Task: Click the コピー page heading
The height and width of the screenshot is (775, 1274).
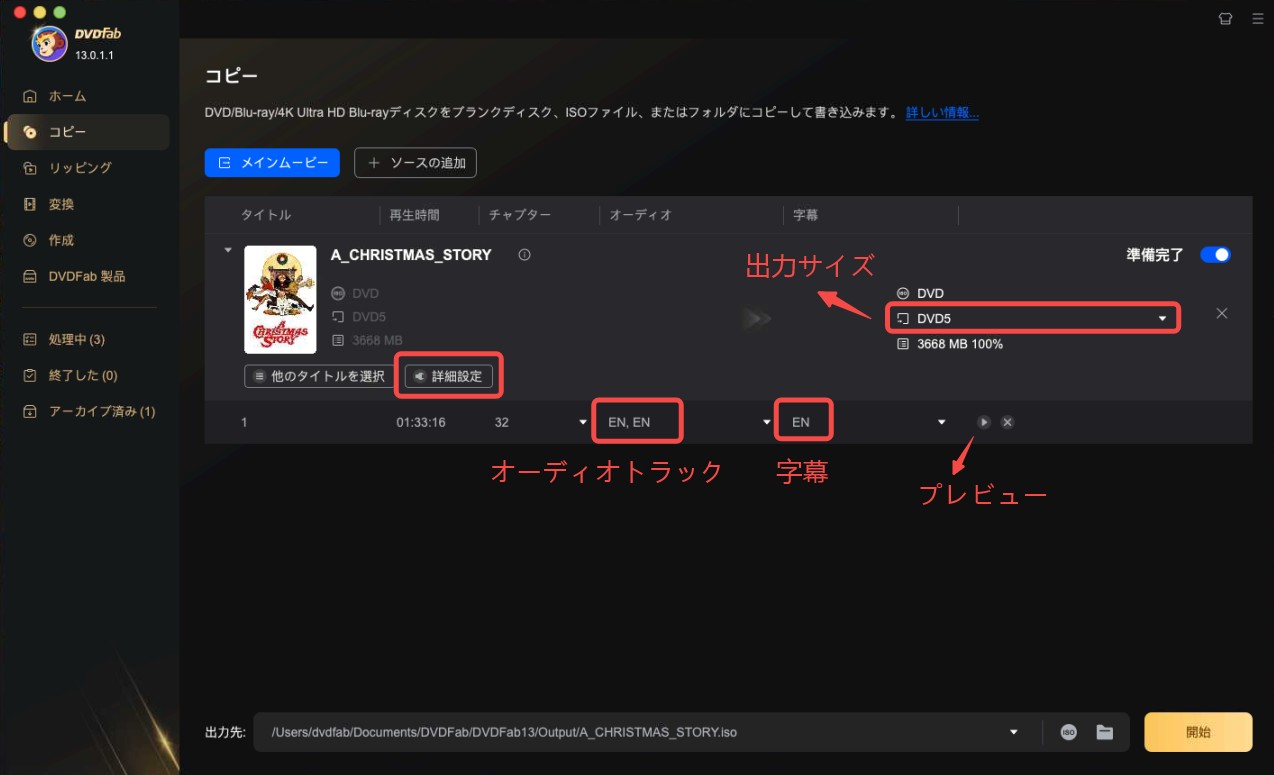Action: point(231,77)
